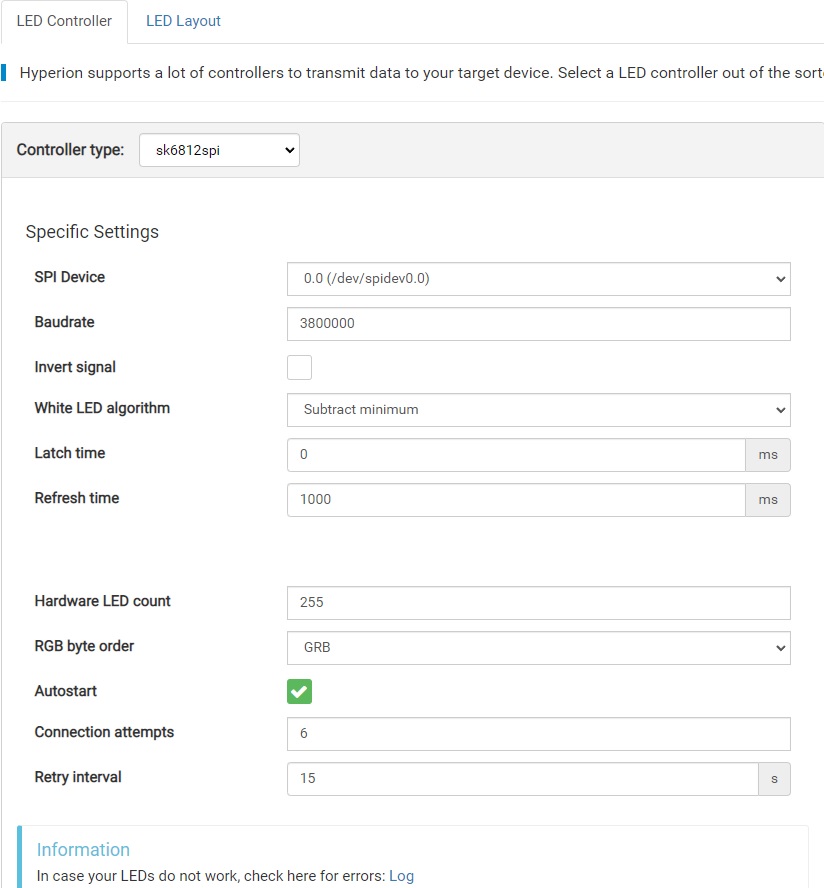
Task: Enable the Invert signal checkbox
Action: point(299,367)
